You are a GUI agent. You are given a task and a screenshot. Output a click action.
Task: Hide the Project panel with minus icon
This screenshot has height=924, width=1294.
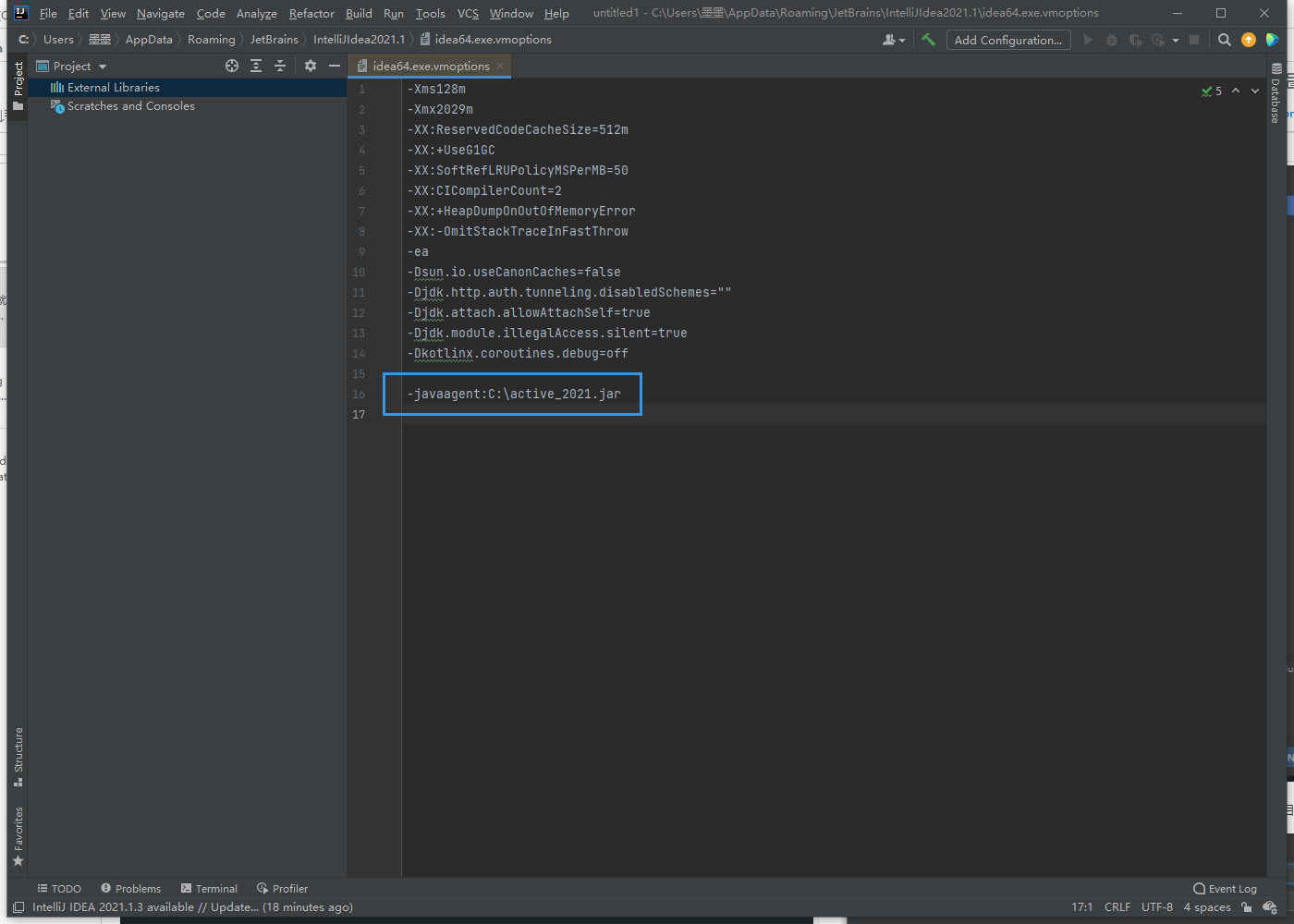335,66
